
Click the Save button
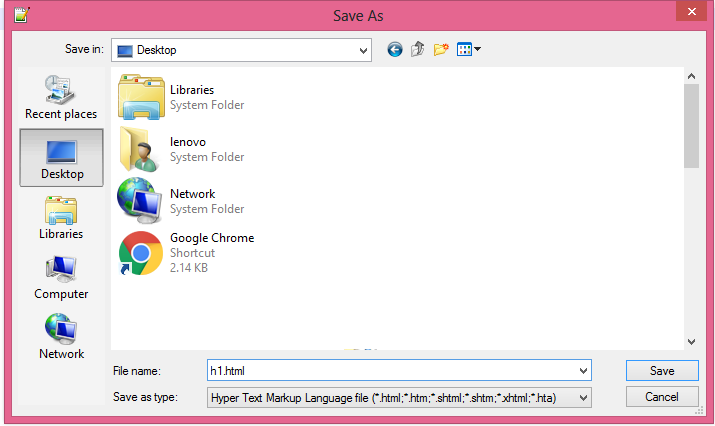click(x=662, y=371)
